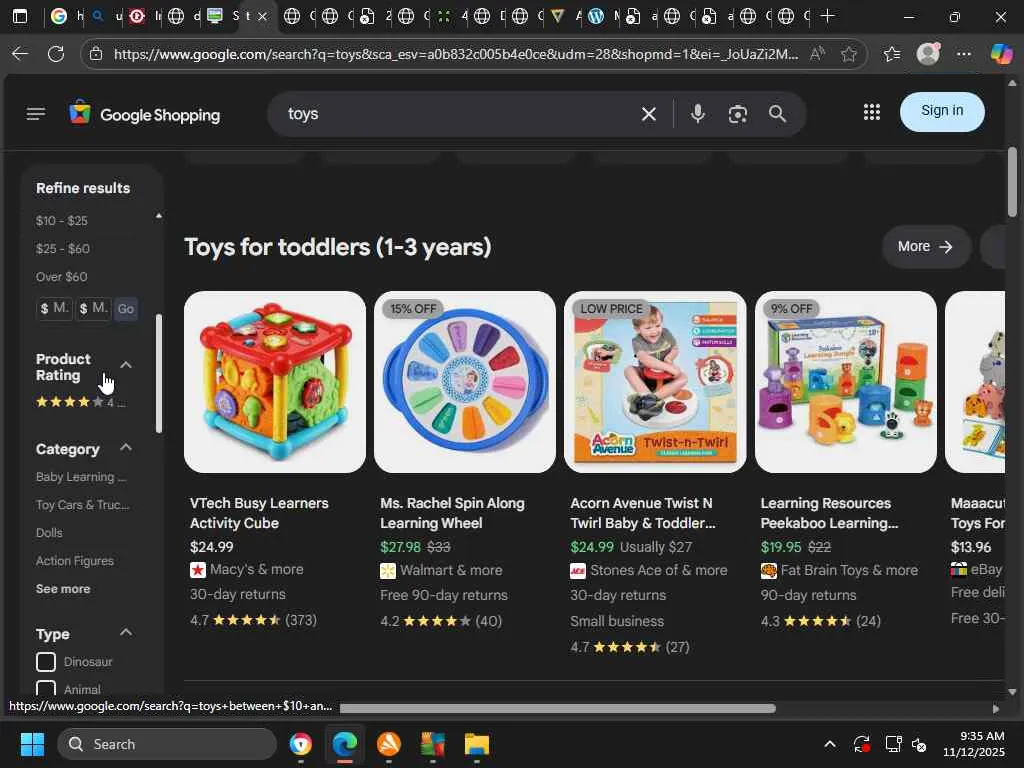Launch Chrome from the taskbar
1024x768 pixels.
[300, 744]
